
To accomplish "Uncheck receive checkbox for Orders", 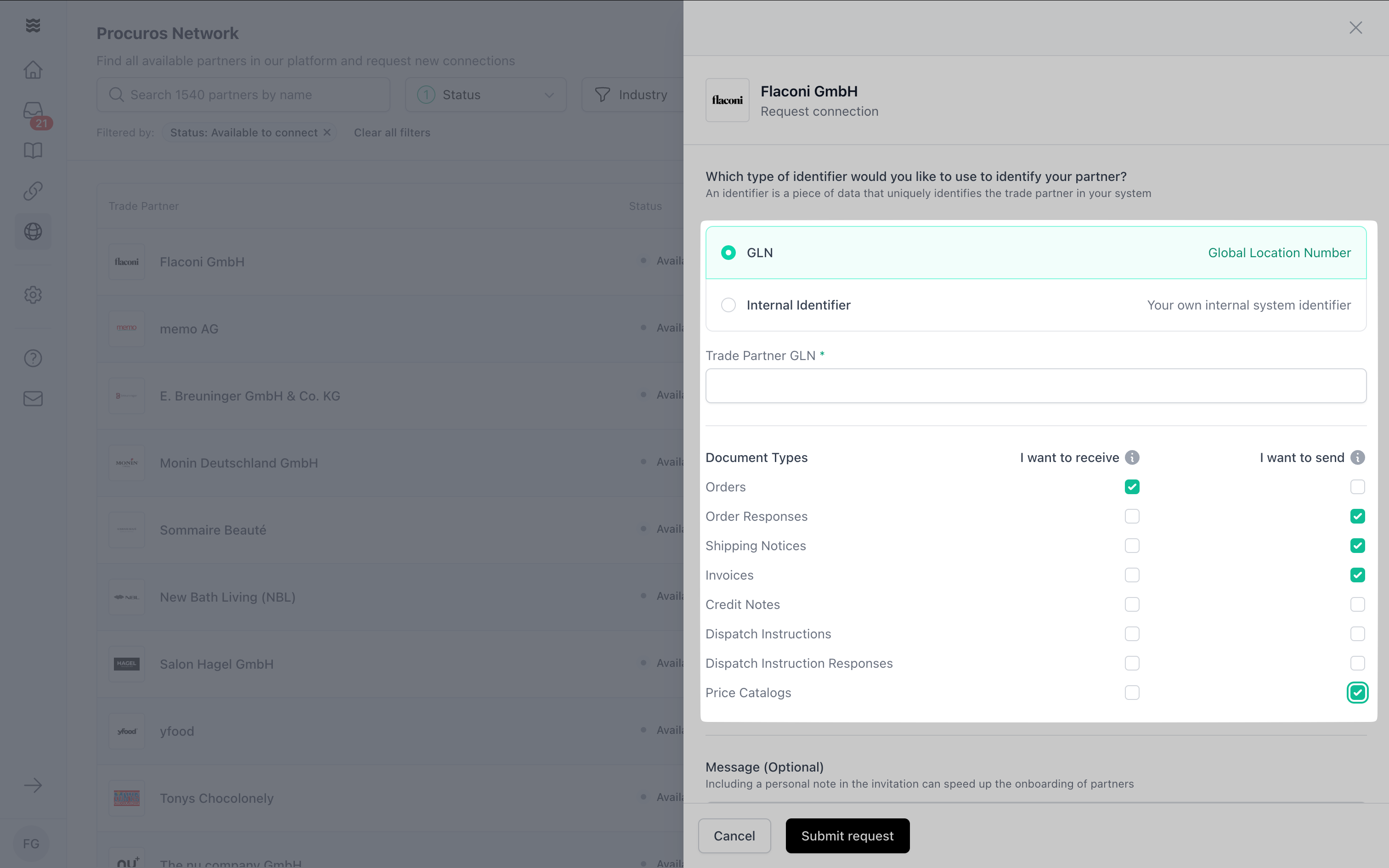I will coord(1132,487).
